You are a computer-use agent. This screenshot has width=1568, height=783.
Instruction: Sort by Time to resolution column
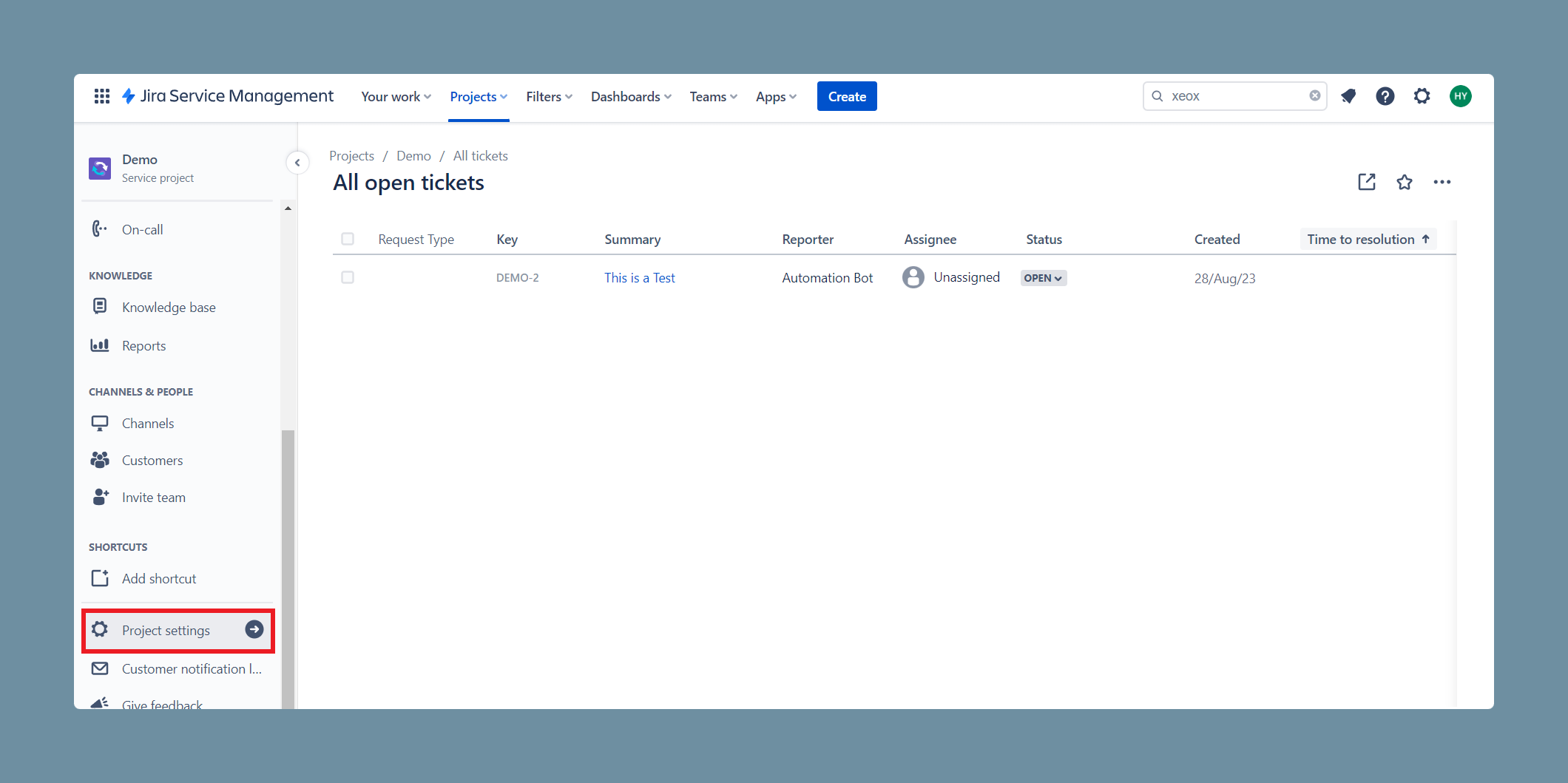1368,239
